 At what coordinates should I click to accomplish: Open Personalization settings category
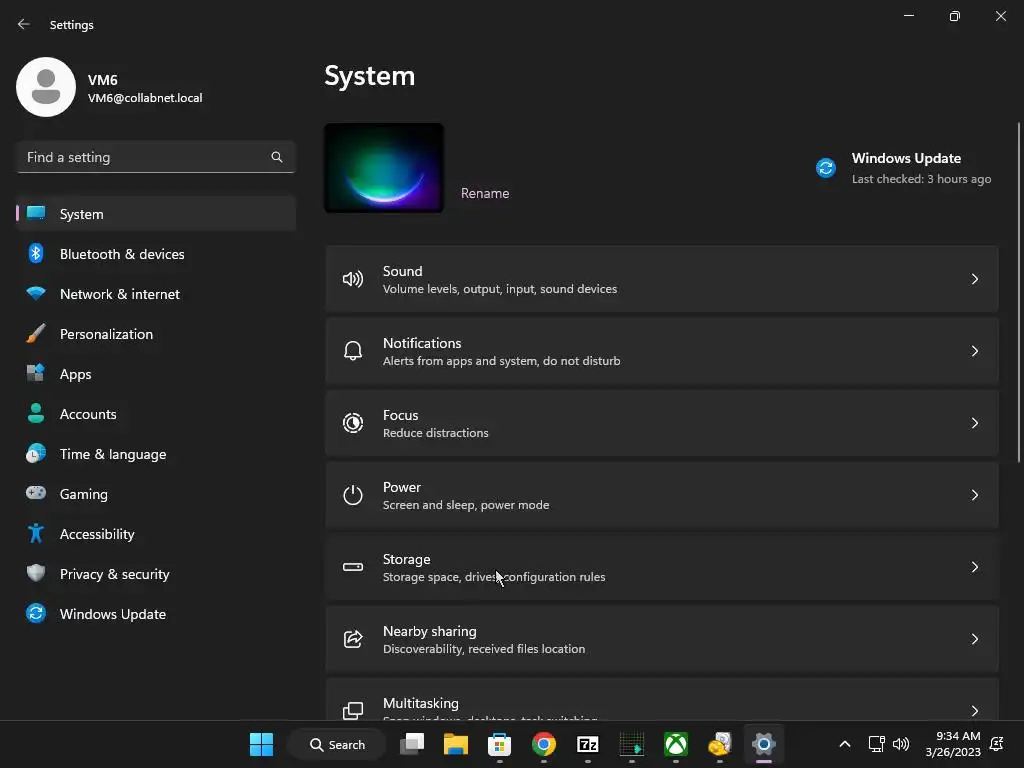(156, 334)
